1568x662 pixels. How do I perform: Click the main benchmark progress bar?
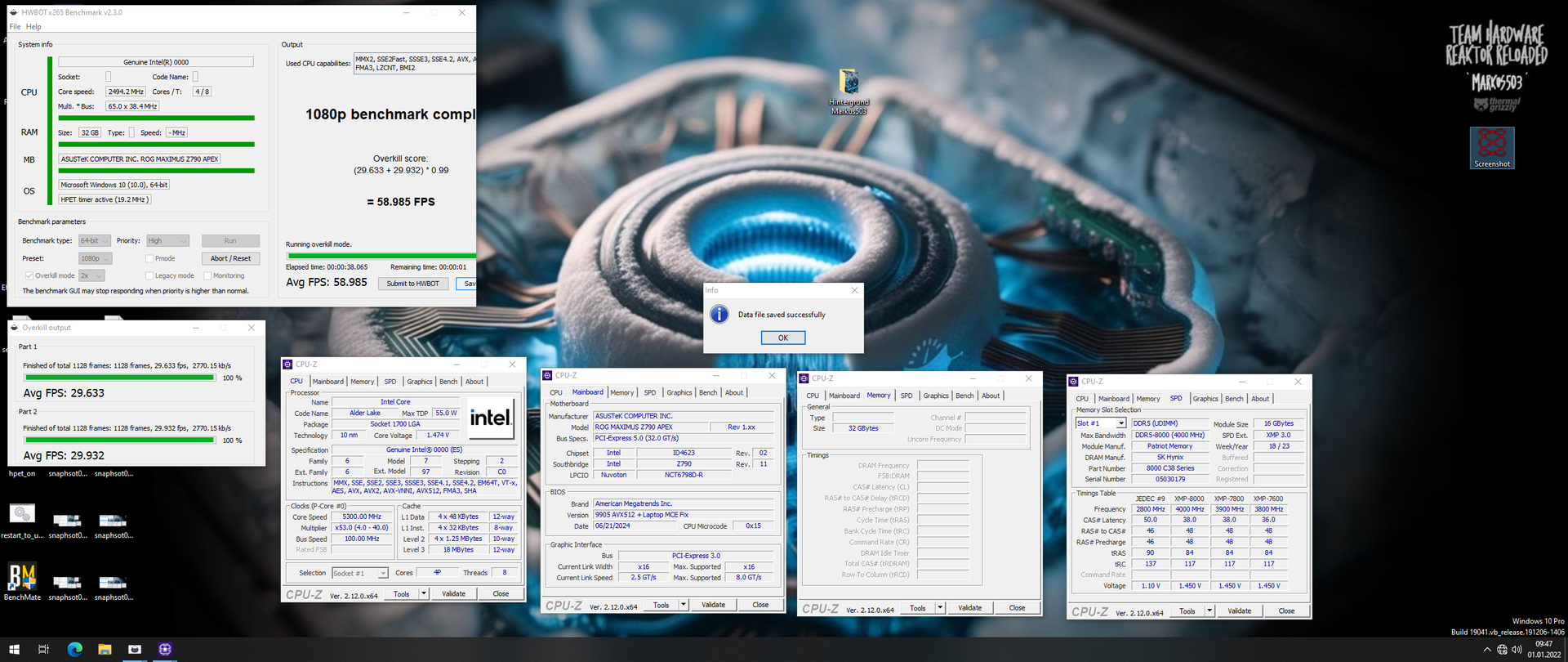pyautogui.click(x=381, y=257)
